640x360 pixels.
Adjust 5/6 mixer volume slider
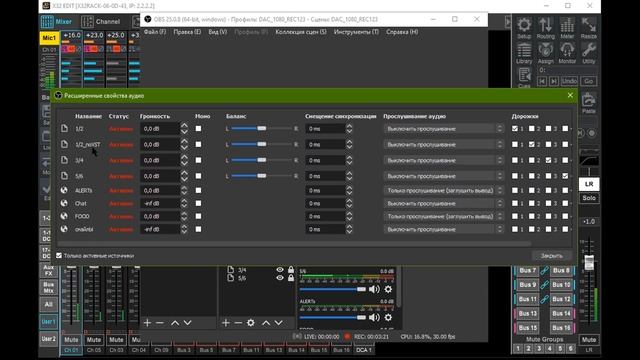(x=333, y=289)
